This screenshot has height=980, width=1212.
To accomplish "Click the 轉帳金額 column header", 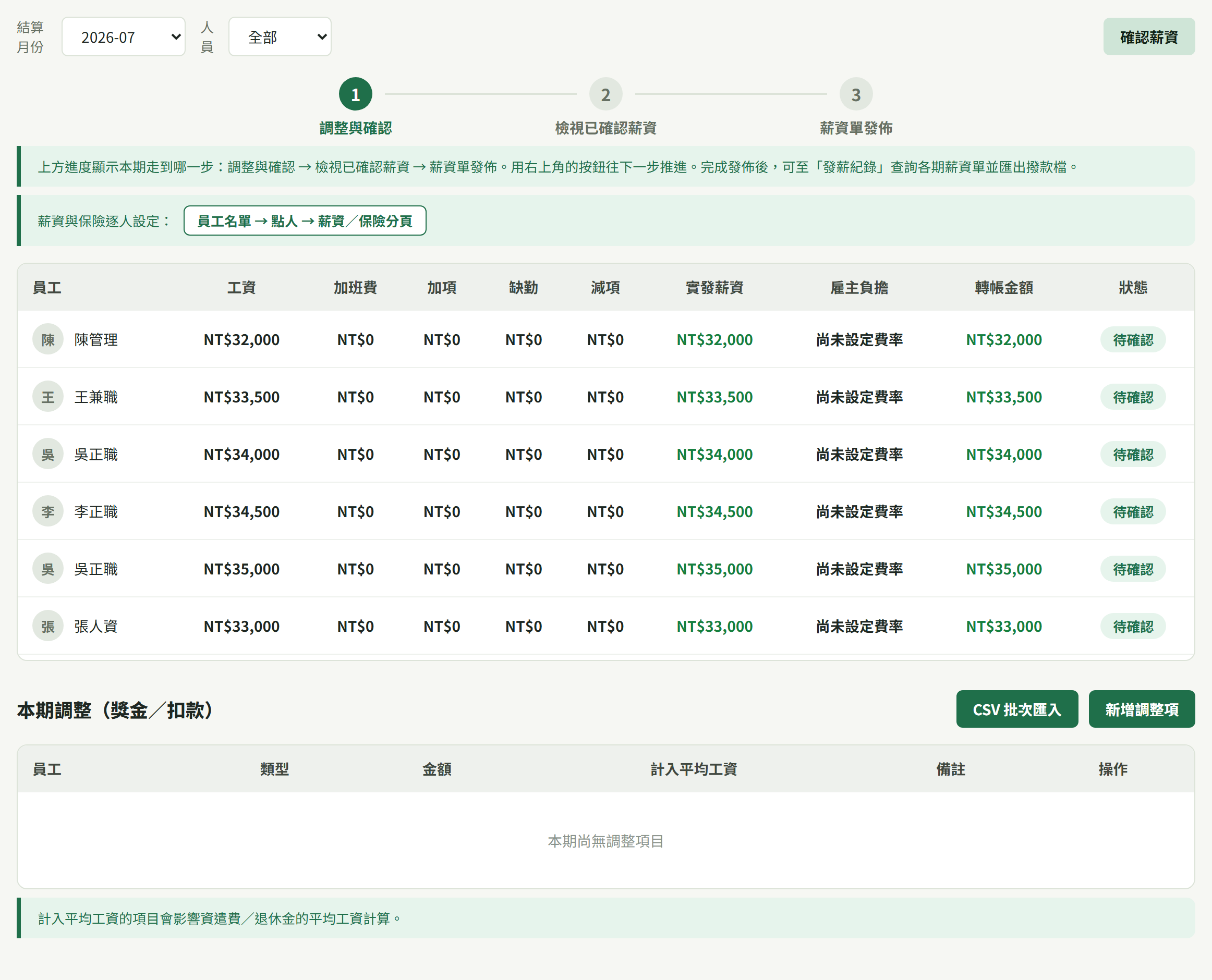I will (x=1003, y=287).
